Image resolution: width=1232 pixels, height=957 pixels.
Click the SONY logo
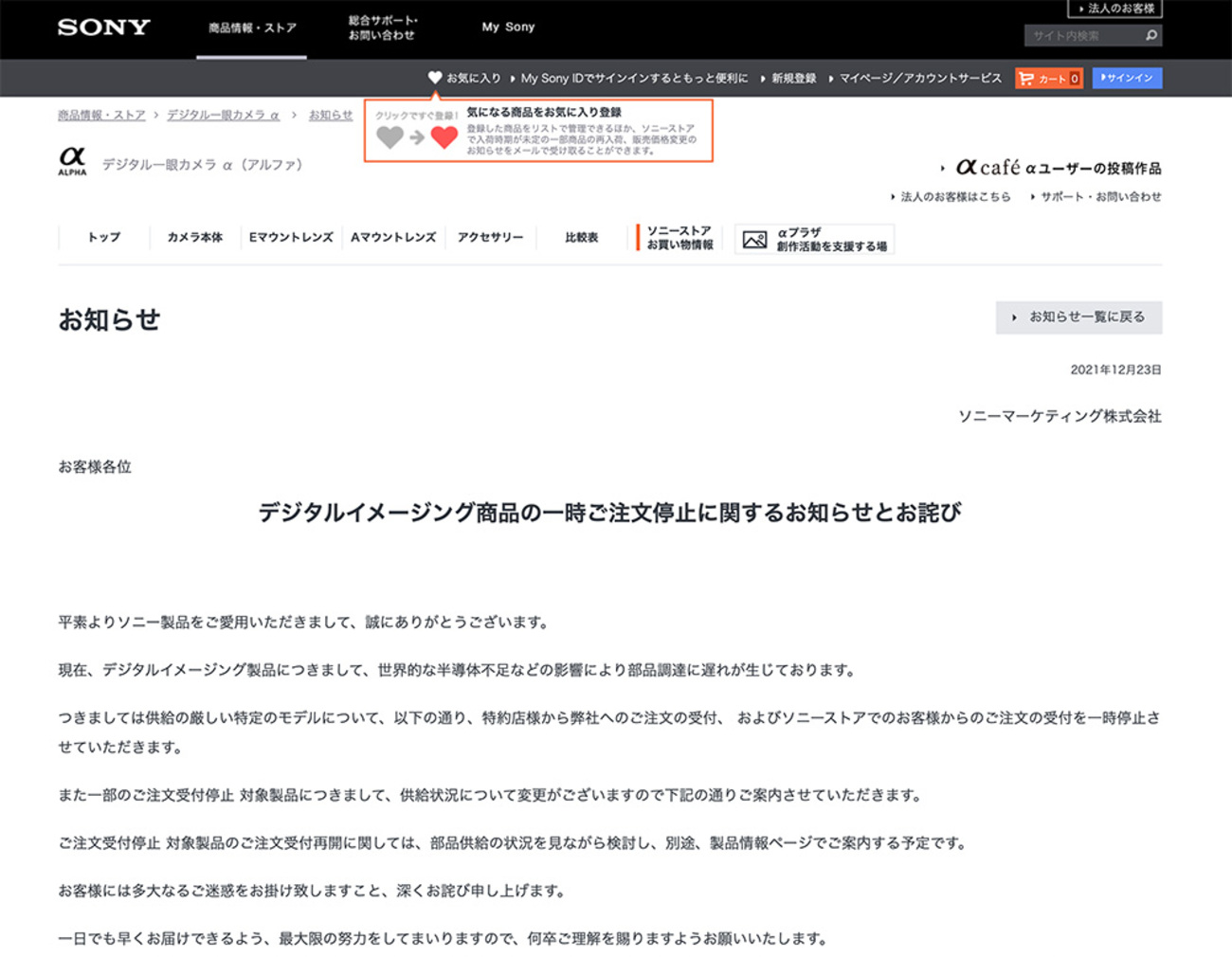tap(103, 27)
